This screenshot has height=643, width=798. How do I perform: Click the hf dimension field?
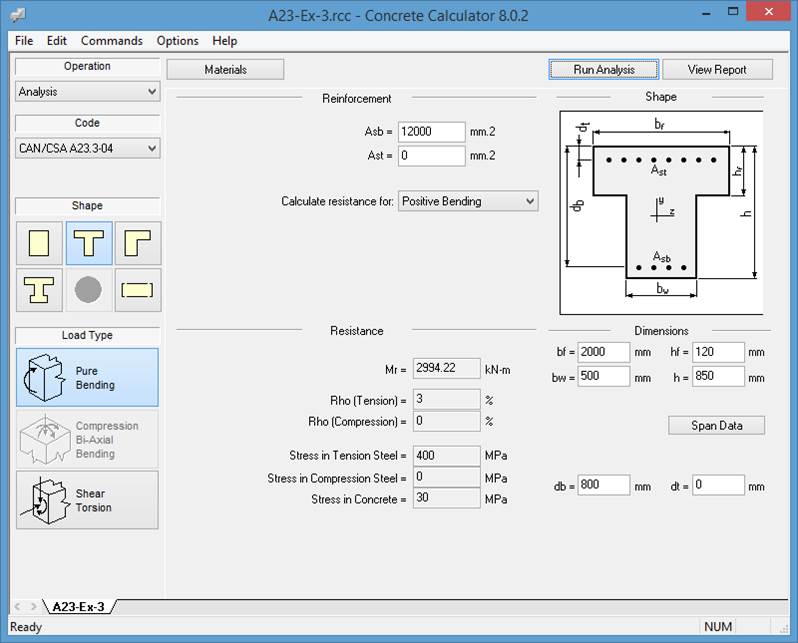[719, 352]
